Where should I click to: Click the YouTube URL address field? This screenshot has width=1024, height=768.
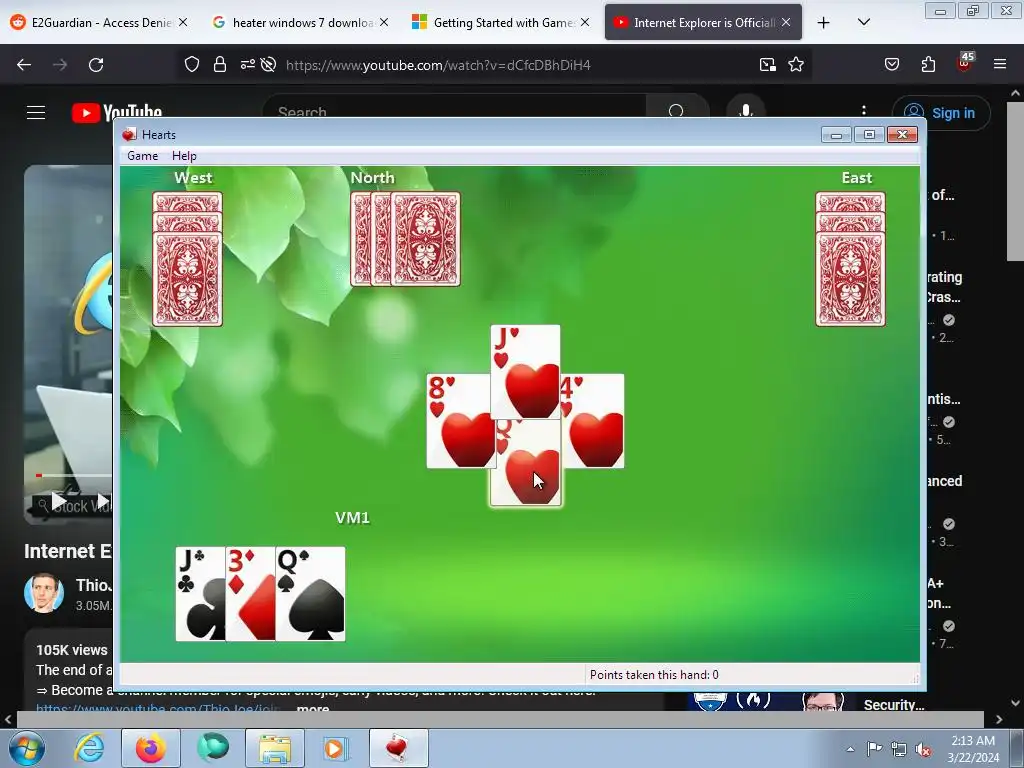pos(438,65)
